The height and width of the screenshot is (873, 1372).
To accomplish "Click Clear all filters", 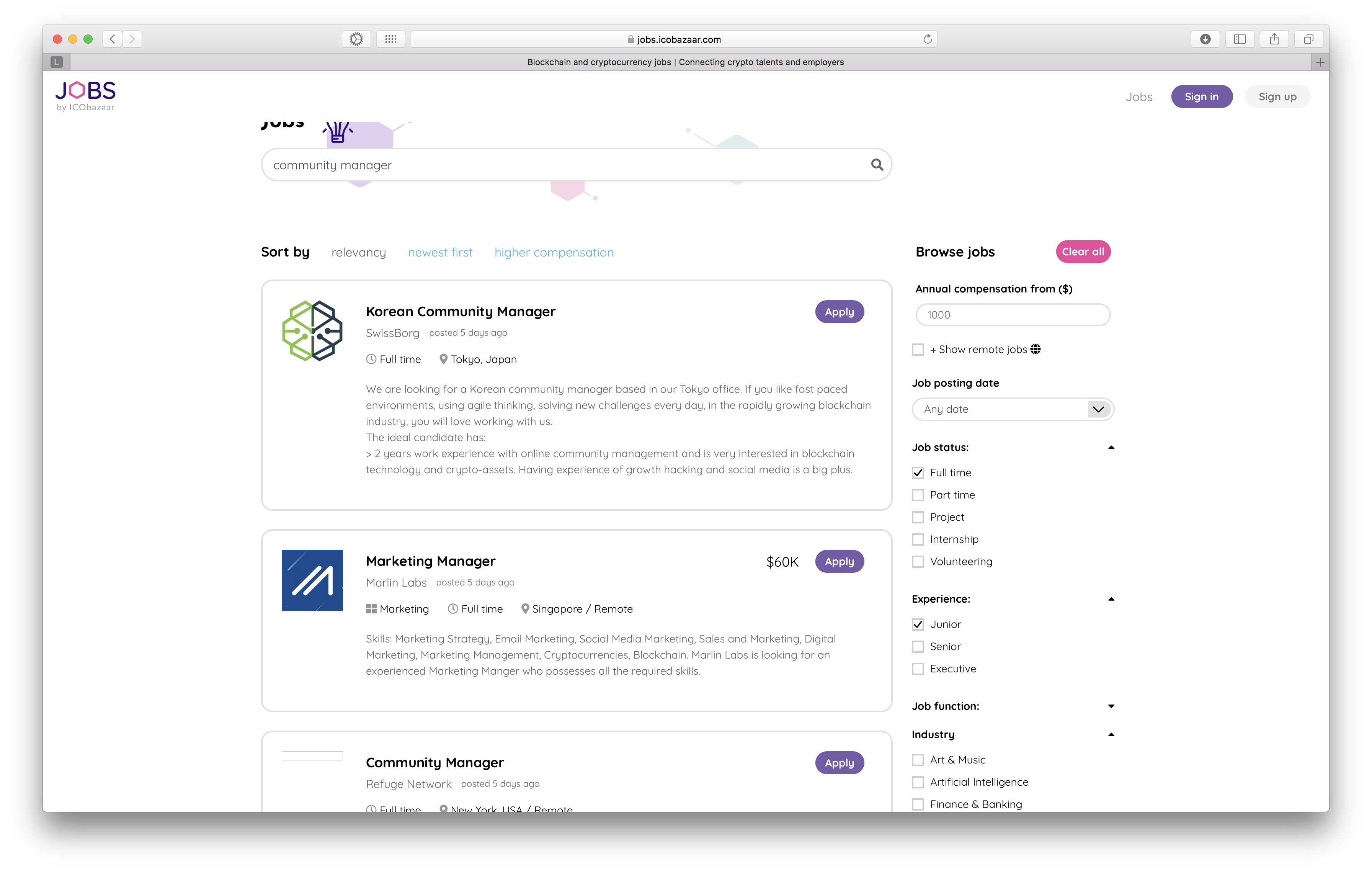I will tap(1083, 251).
